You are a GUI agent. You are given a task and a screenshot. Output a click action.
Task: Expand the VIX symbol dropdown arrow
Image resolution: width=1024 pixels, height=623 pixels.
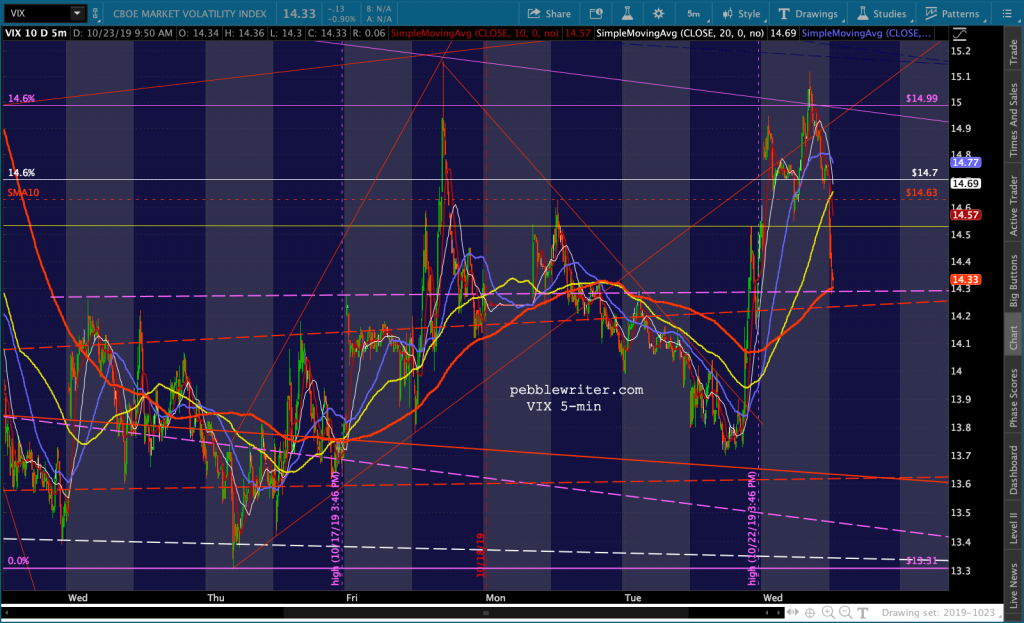tap(77, 13)
